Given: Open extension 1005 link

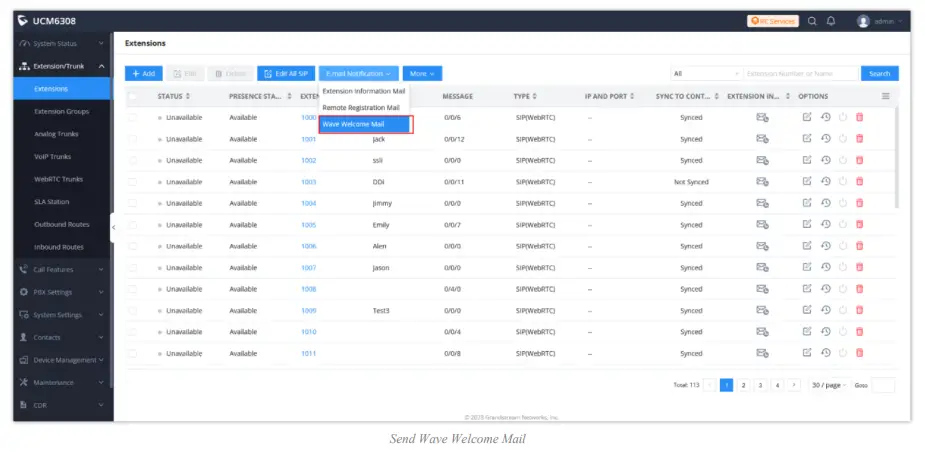Looking at the screenshot, I should [309, 225].
